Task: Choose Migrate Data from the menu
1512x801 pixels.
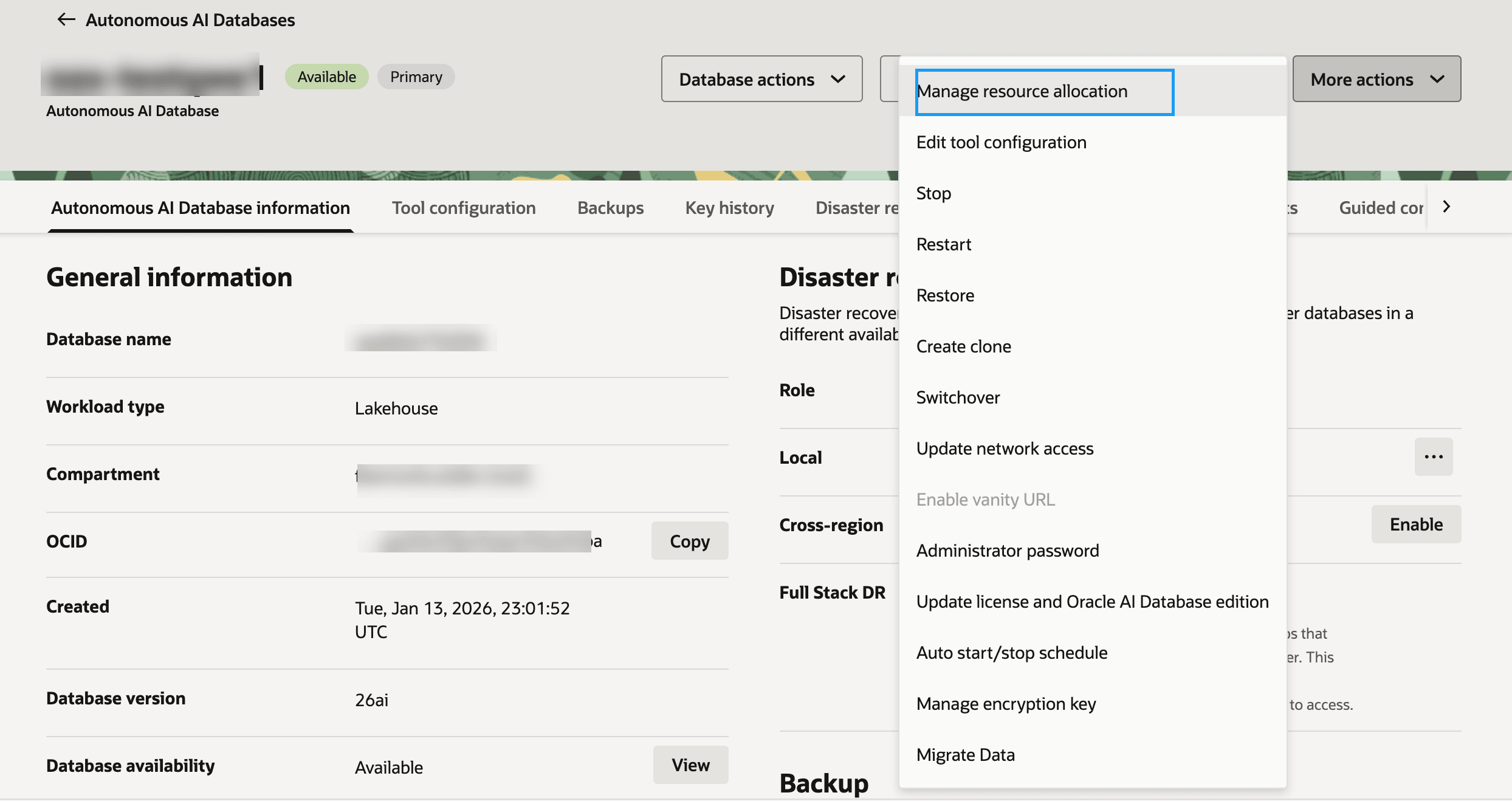Action: pyautogui.click(x=965, y=754)
